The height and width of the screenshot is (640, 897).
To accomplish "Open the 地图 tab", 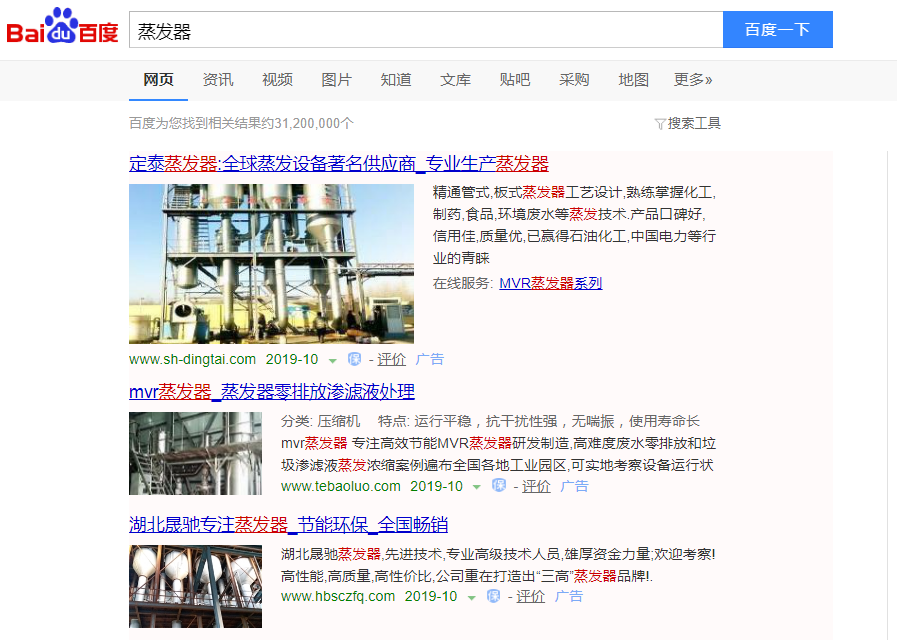I will (633, 80).
